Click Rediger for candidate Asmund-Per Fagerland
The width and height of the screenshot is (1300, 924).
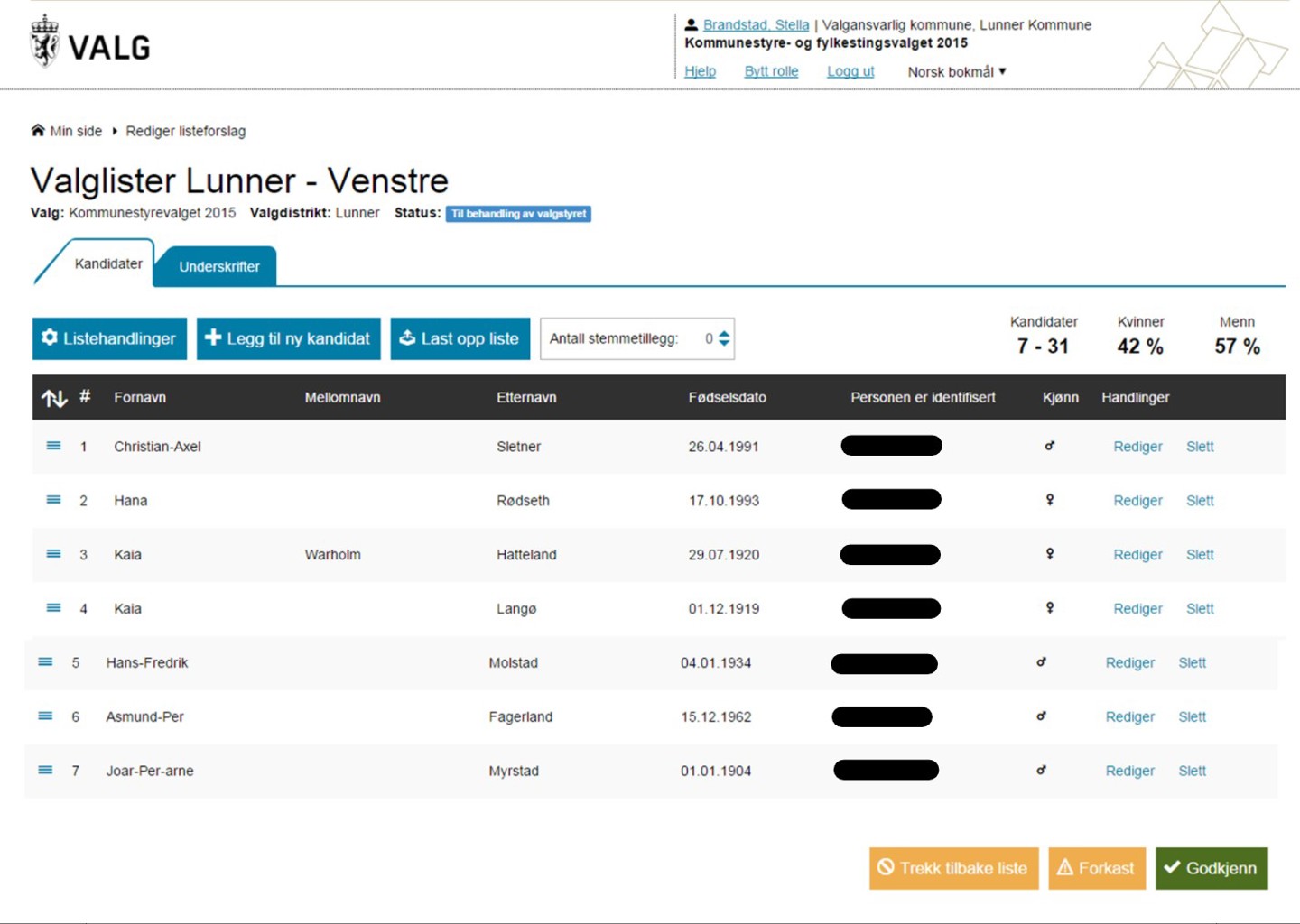tap(1129, 716)
